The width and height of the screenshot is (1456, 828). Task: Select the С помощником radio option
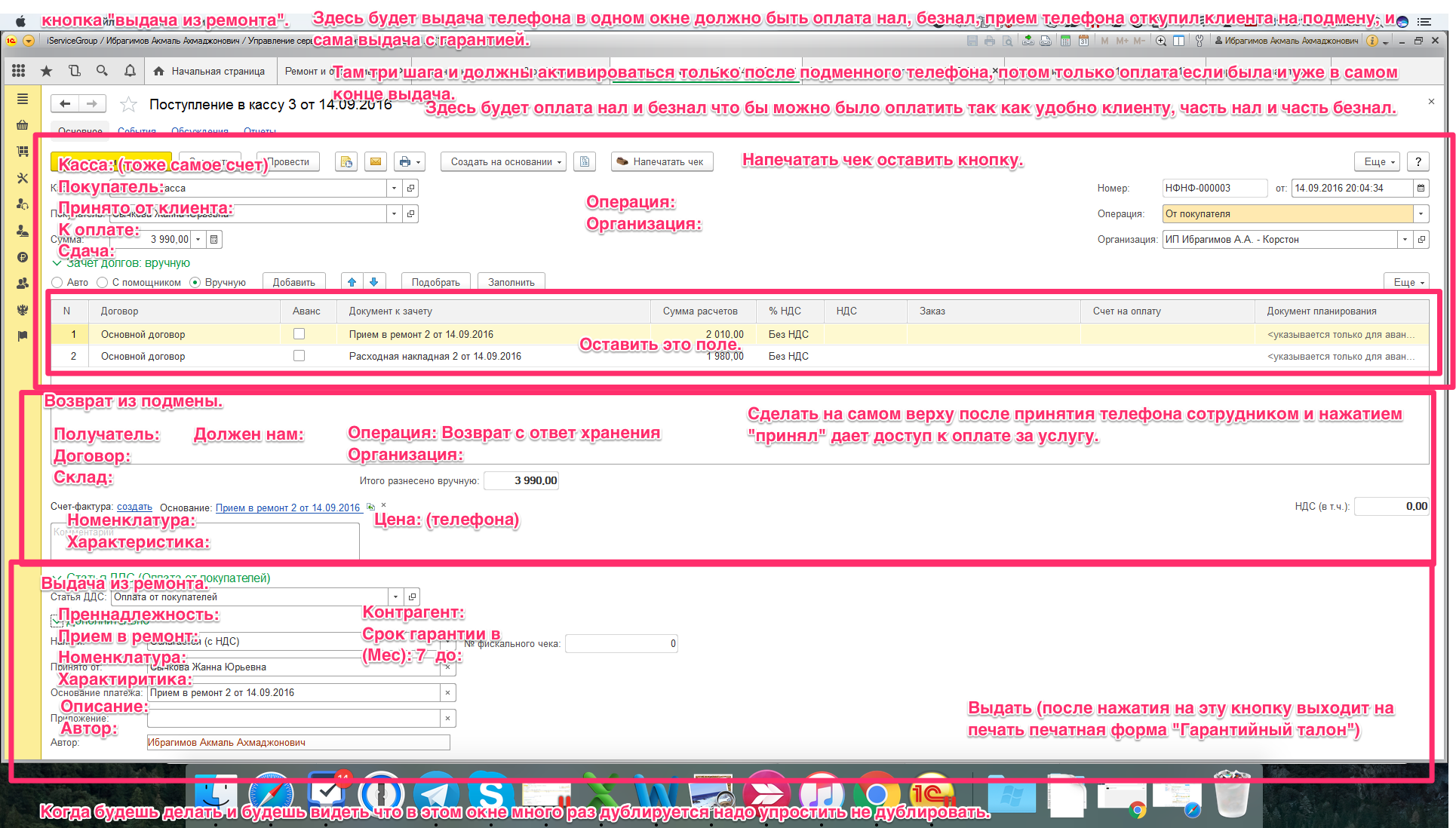pyautogui.click(x=103, y=282)
